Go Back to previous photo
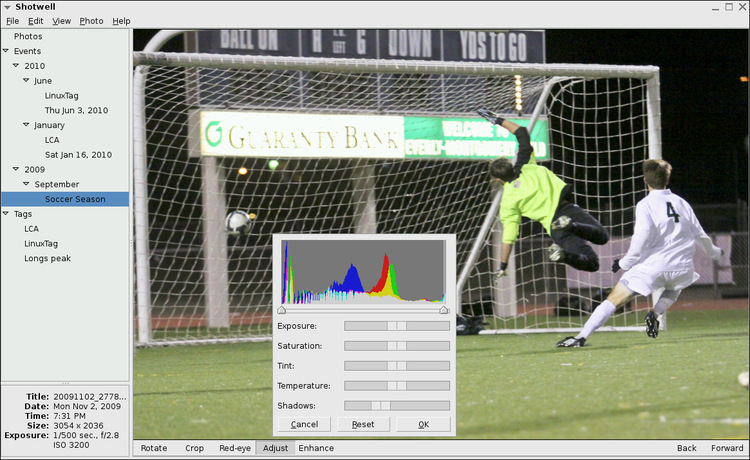Screen dimensions: 750x460 (686, 448)
